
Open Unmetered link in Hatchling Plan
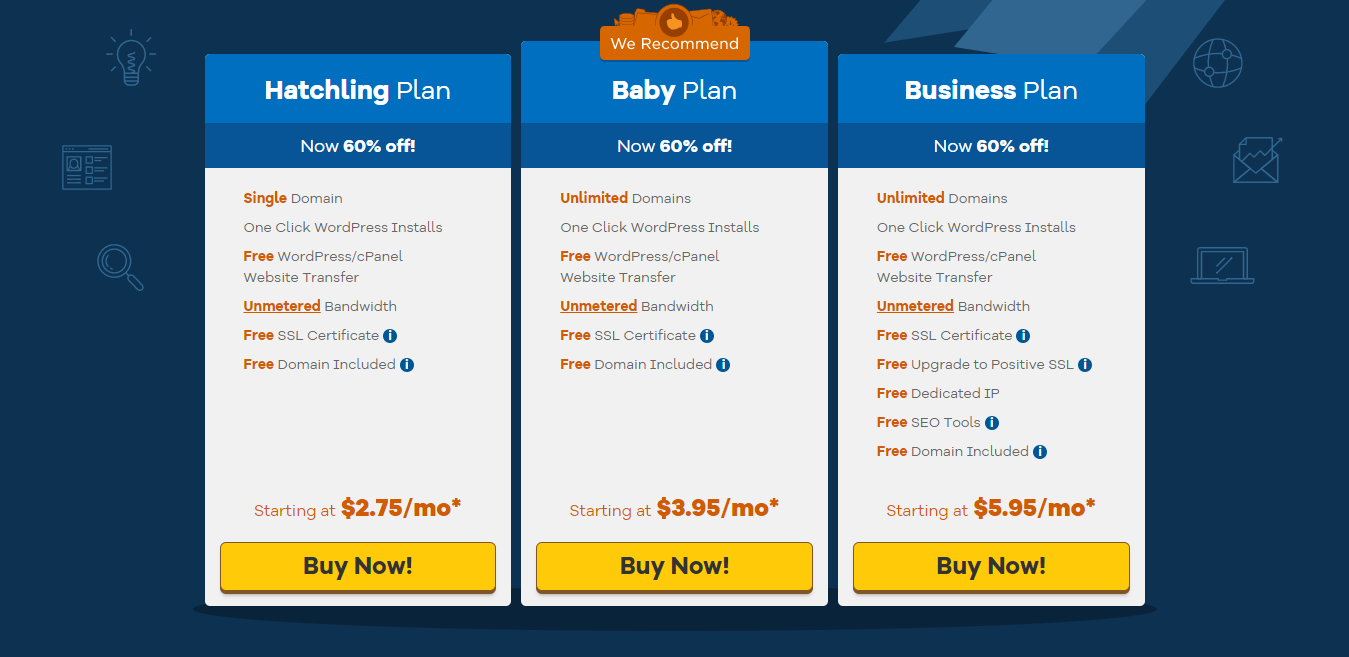(x=282, y=306)
